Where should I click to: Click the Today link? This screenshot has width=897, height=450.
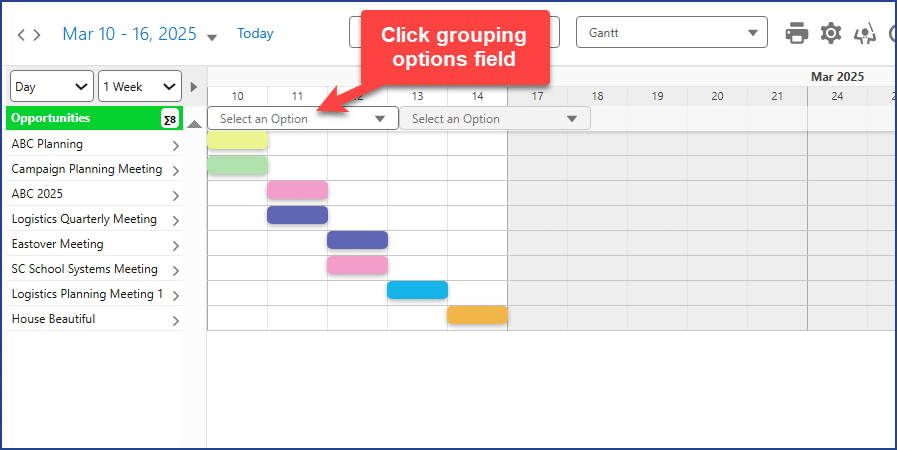(x=255, y=34)
